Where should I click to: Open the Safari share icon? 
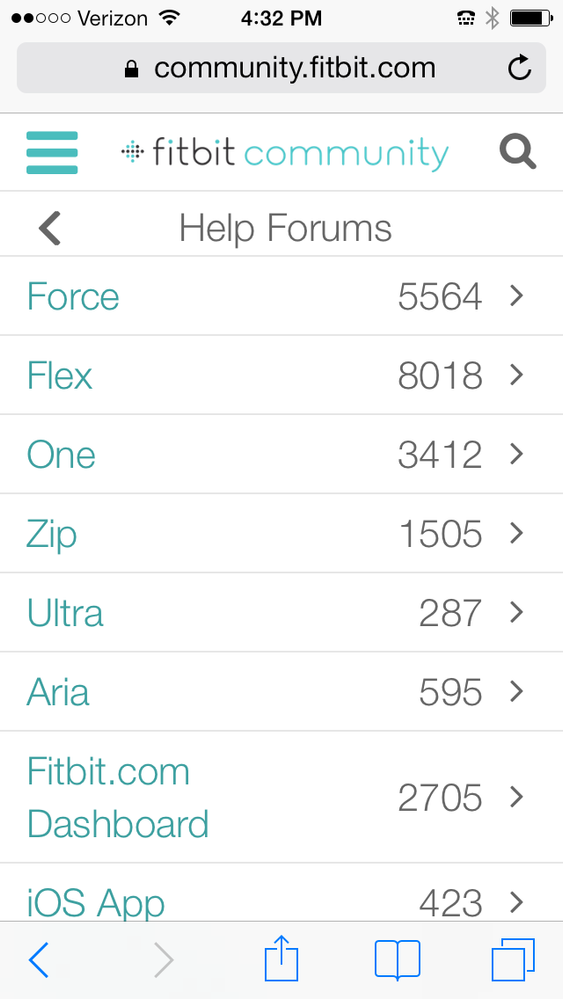[x=282, y=957]
